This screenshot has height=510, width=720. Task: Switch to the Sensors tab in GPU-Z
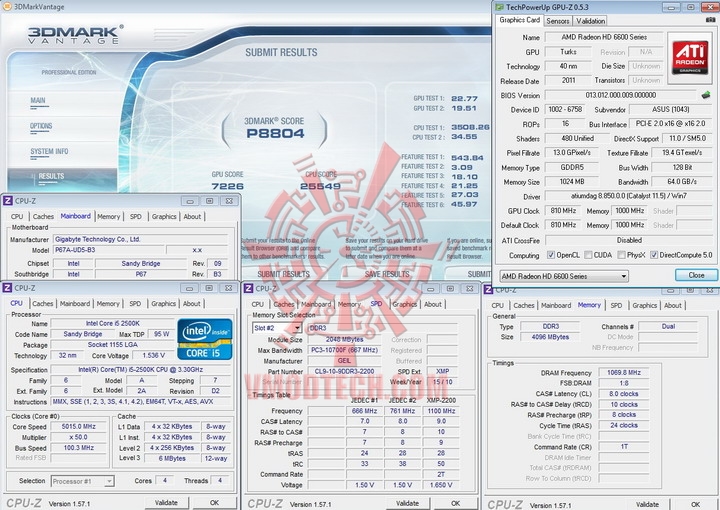(x=558, y=21)
